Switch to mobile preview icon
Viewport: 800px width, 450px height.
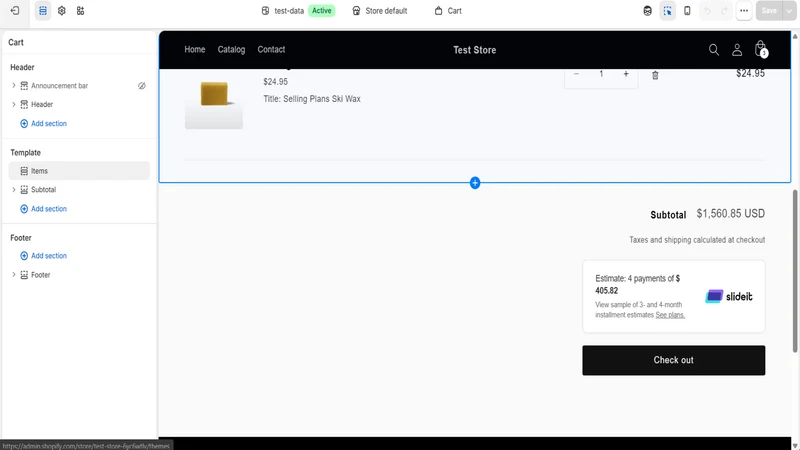687,11
